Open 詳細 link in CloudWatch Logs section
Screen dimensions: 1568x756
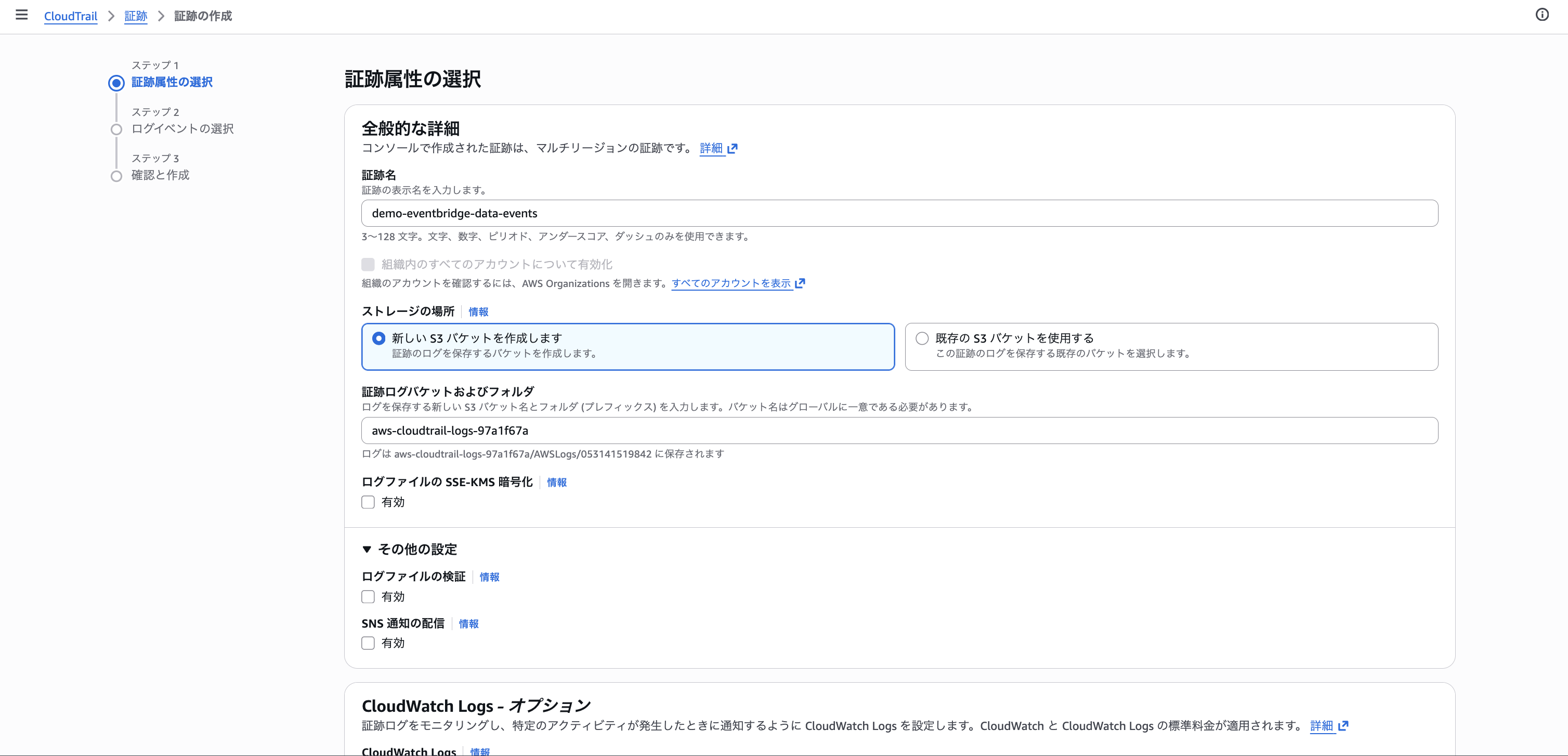(1322, 725)
